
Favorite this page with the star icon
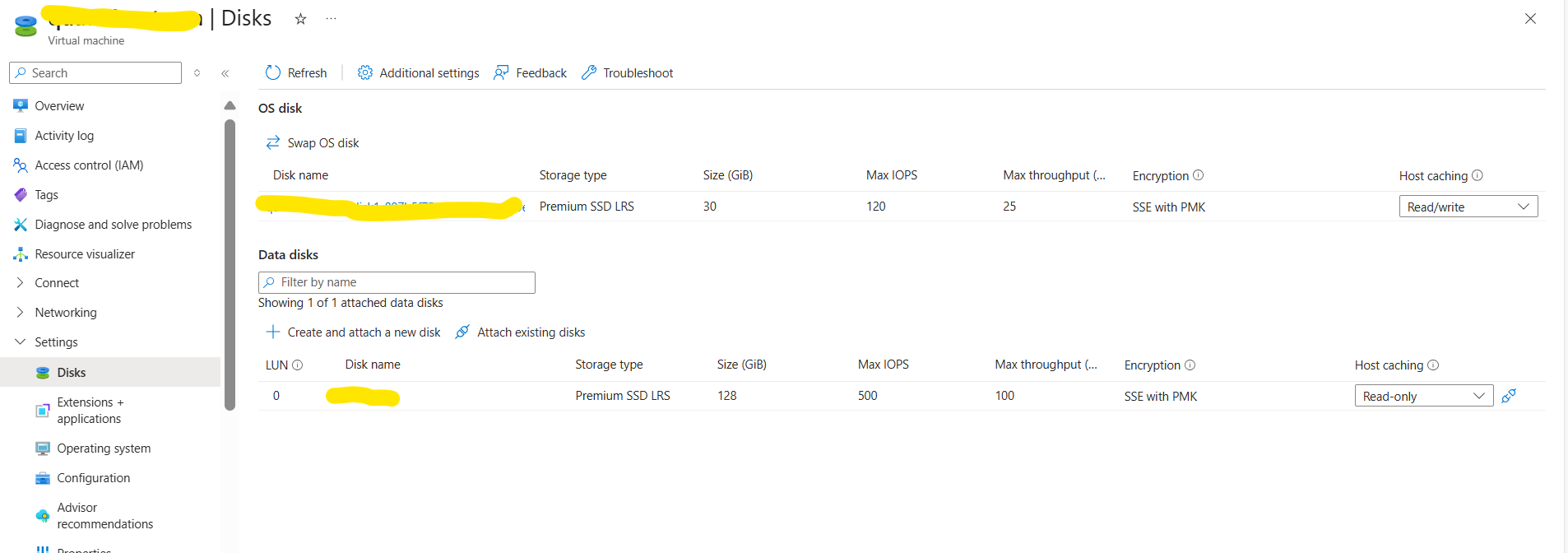301,19
